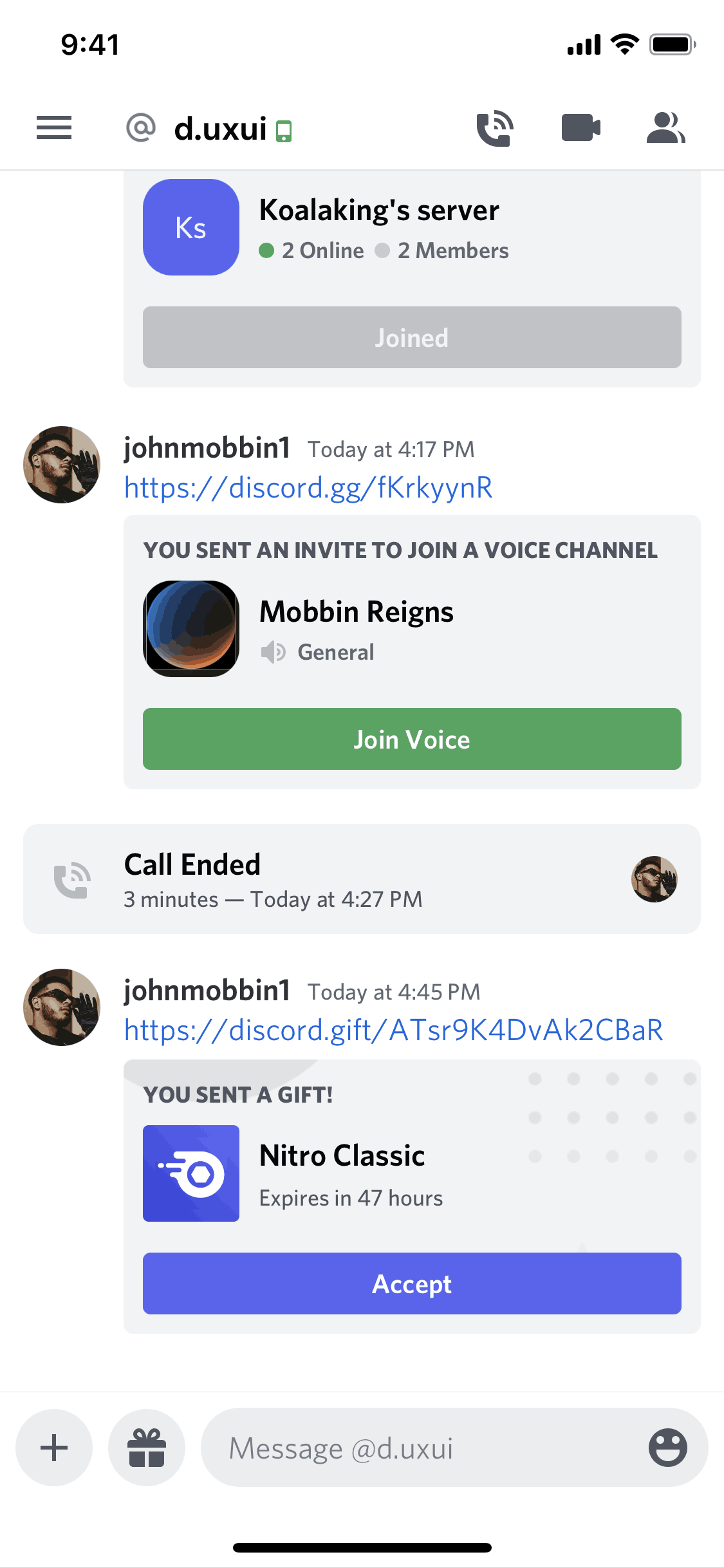724x1568 pixels.
Task: Tap the greyed-out Joined button
Action: click(412, 337)
